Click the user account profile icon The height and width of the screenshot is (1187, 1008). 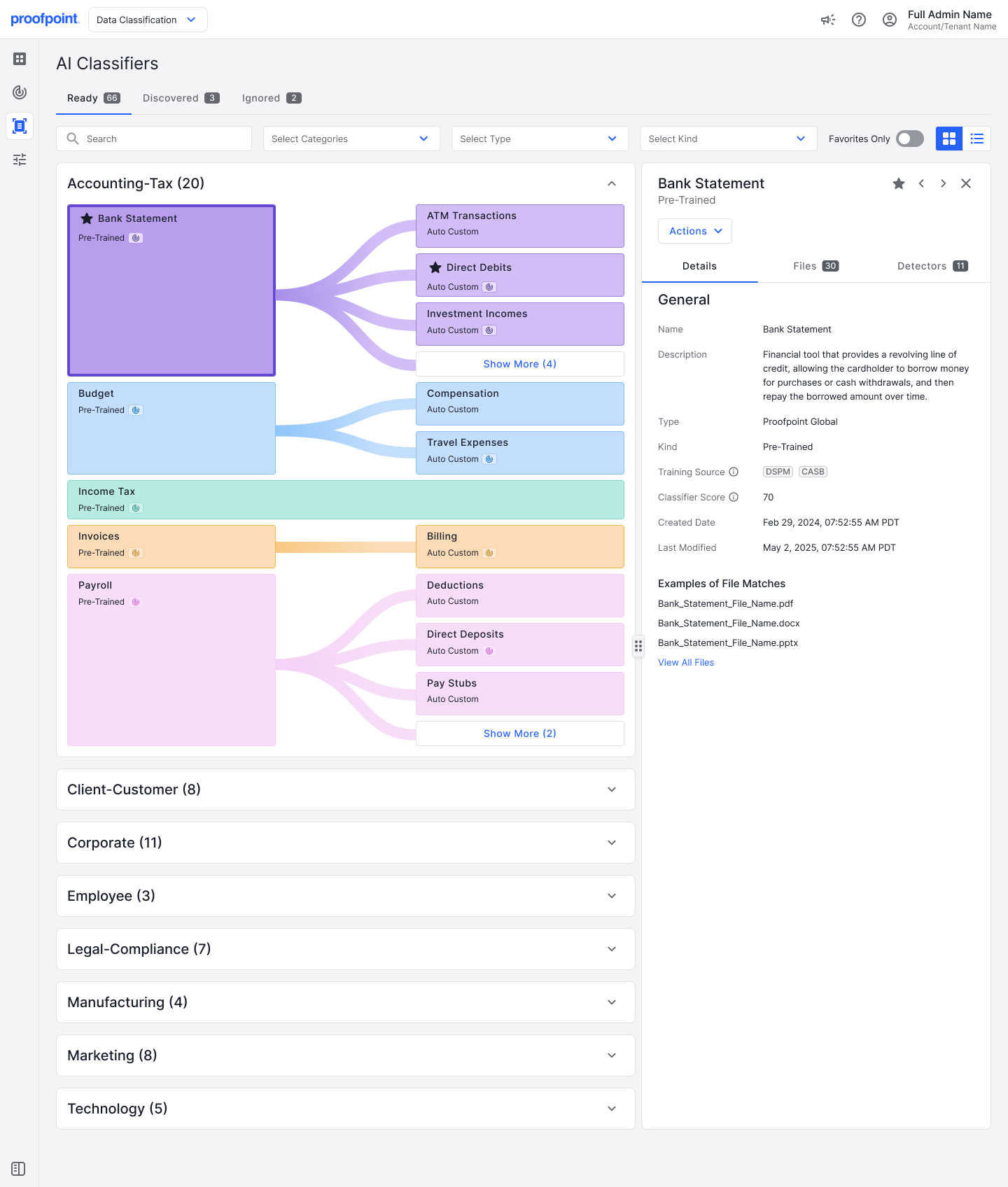[x=890, y=20]
